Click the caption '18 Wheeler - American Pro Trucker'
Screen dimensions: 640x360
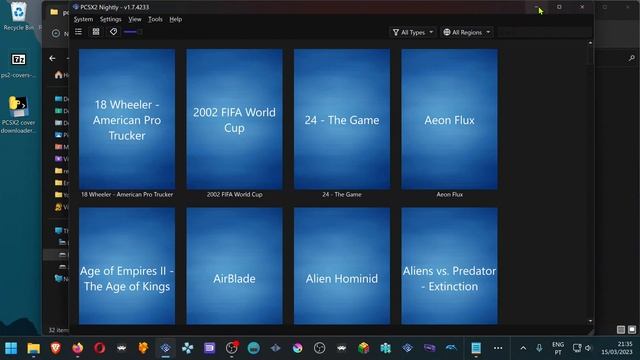pyautogui.click(x=127, y=195)
